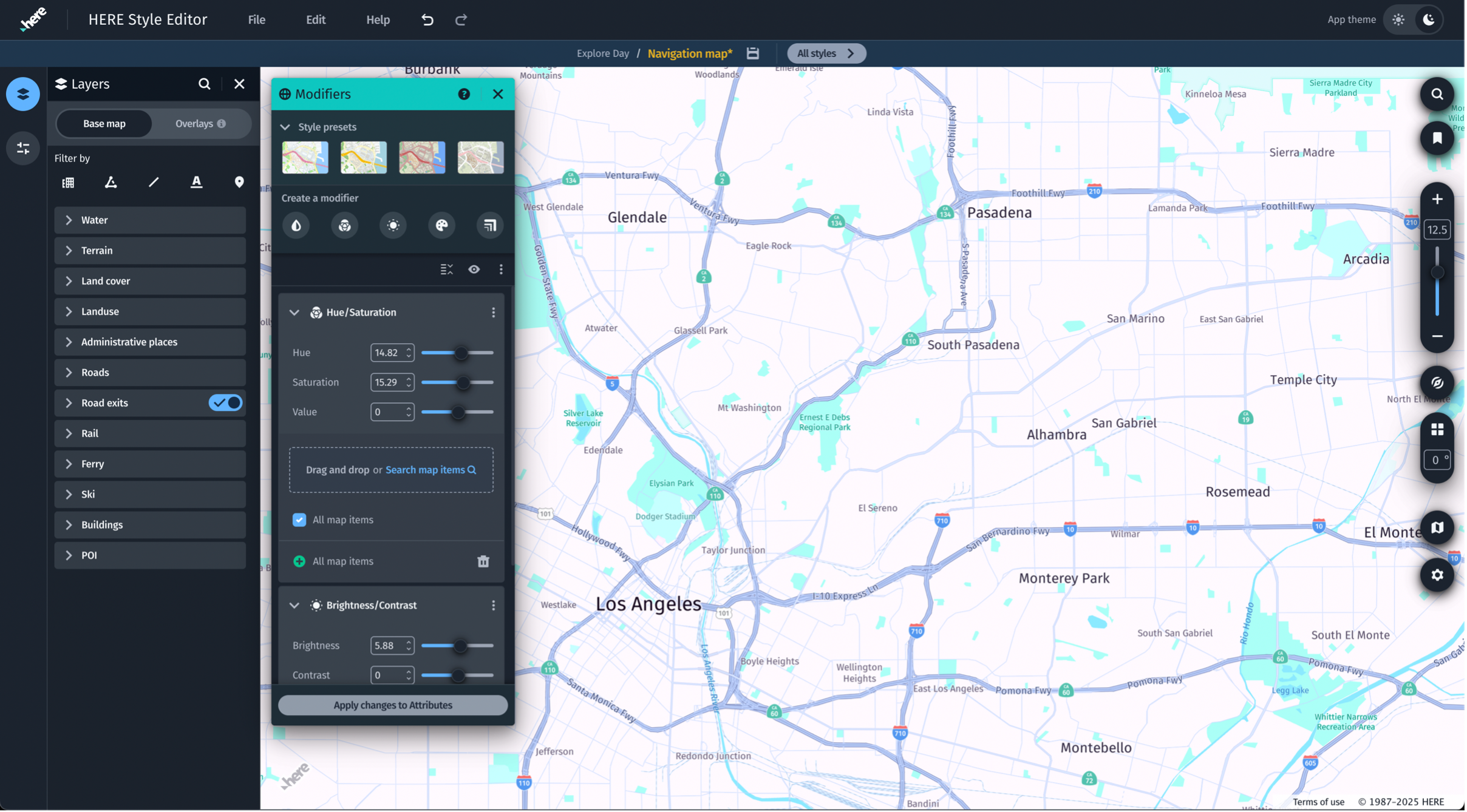Image resolution: width=1467 pixels, height=812 pixels.
Task: Filter layers by text label icon
Action: [196, 182]
